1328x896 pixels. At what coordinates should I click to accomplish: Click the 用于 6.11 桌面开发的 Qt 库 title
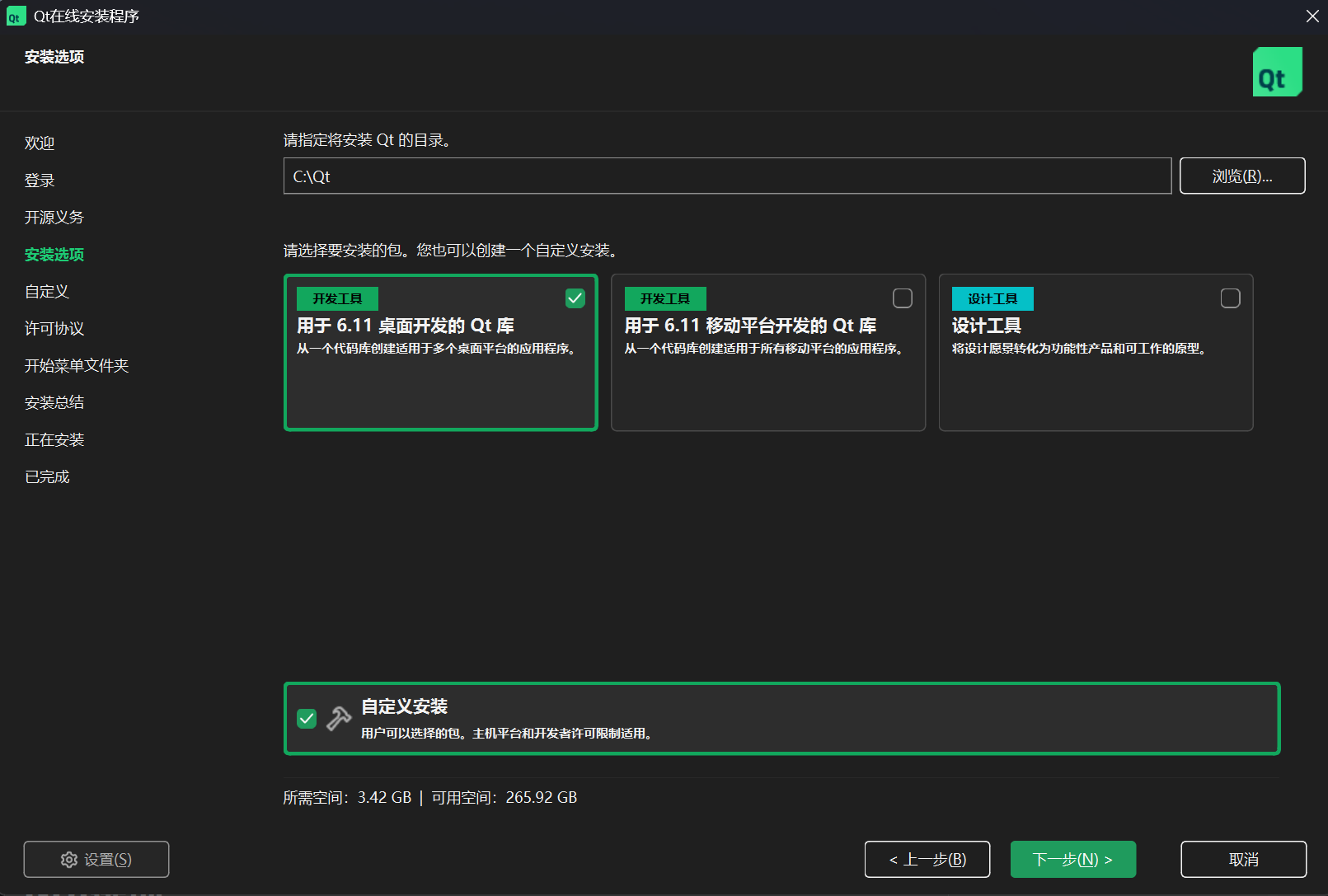[406, 326]
